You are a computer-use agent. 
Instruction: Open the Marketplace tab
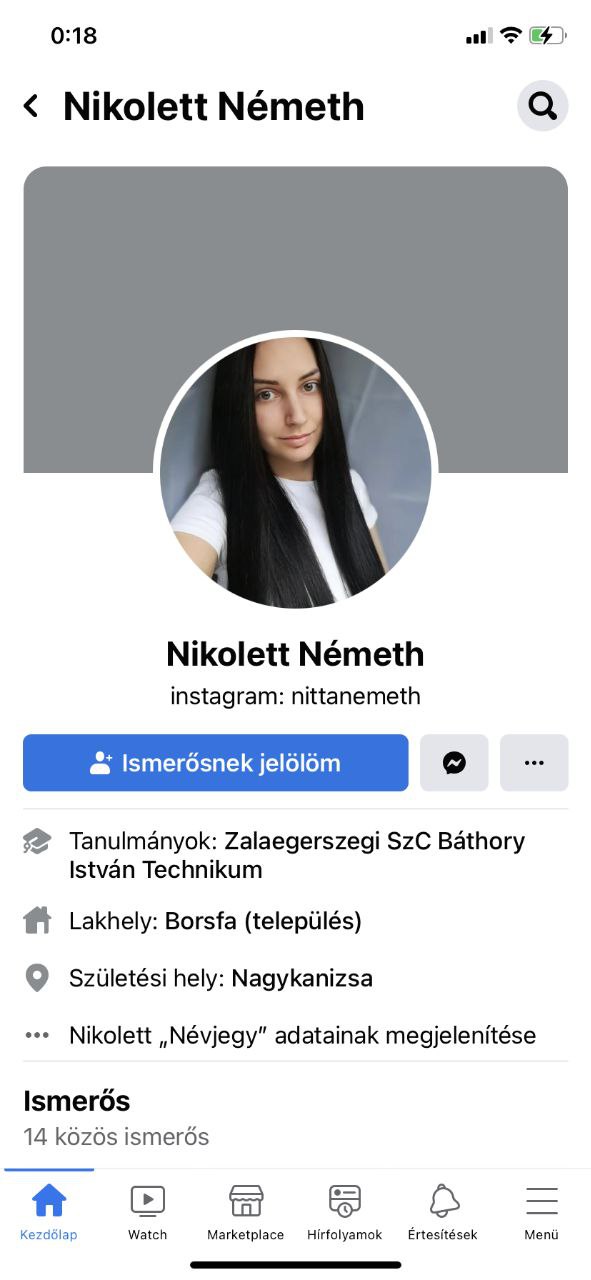pos(246,1211)
